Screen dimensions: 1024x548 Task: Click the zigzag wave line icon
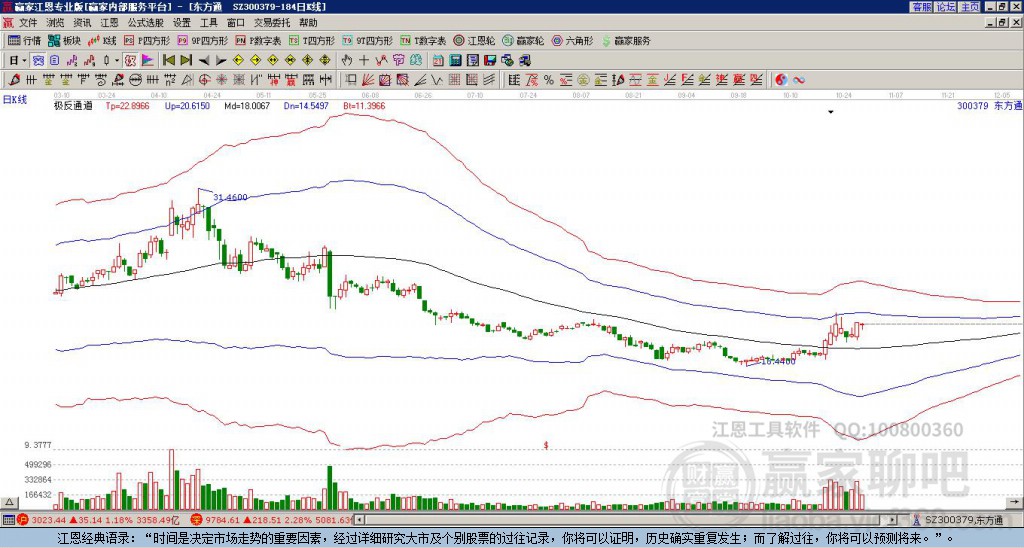point(438,80)
